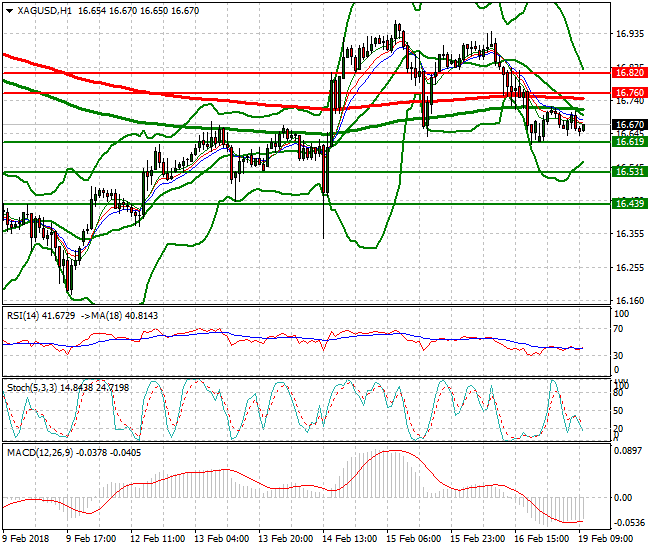Click the XAGUSD,H1 symbol title
This screenshot has width=650, height=550.
(44, 11)
